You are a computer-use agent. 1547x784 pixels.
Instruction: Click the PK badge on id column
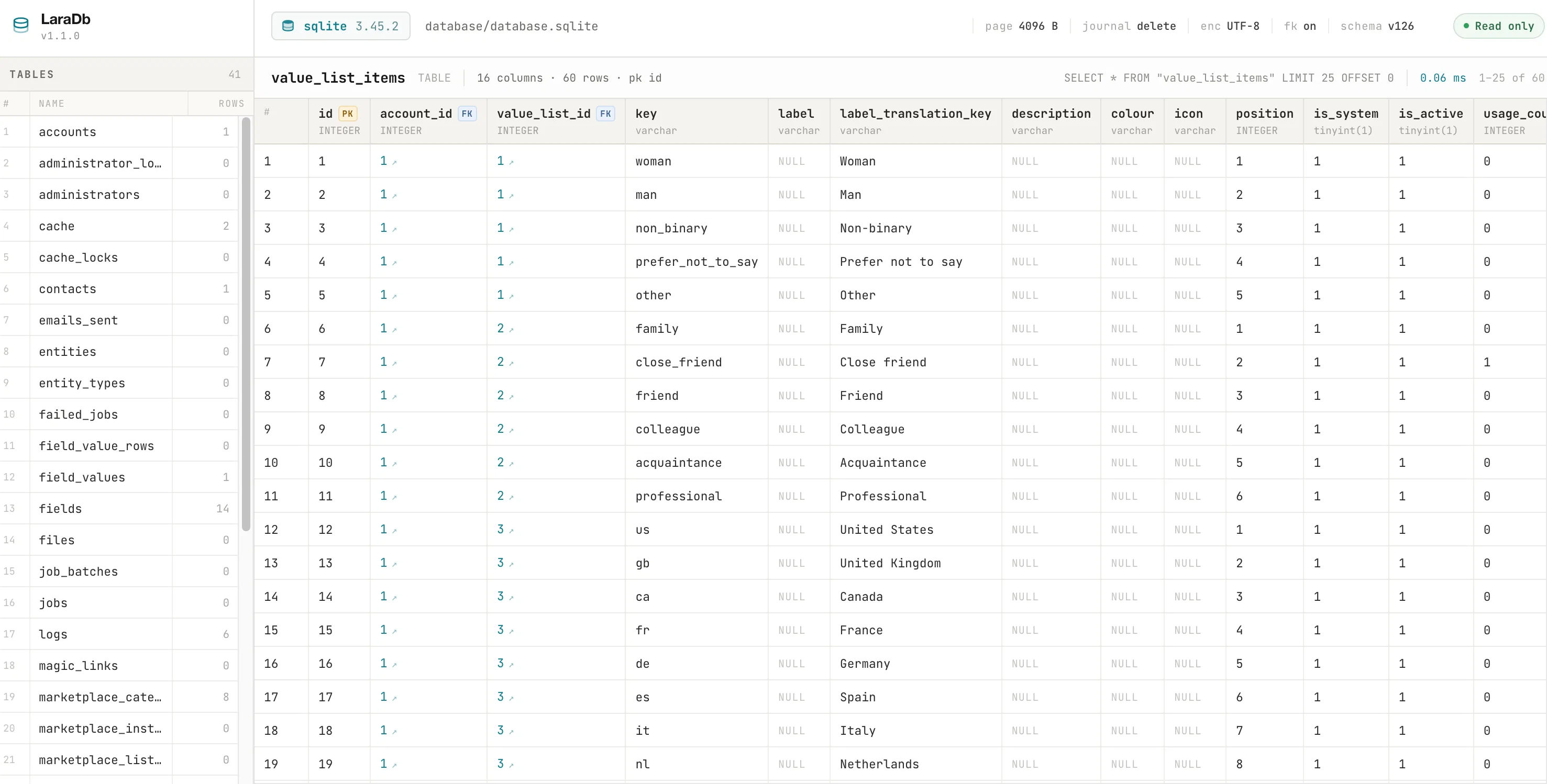click(x=348, y=114)
